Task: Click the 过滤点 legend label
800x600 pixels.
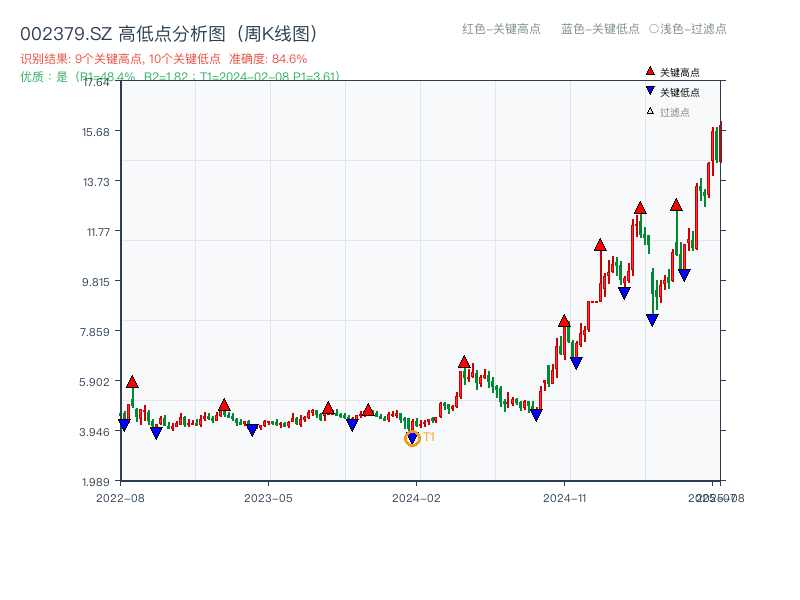Action: coord(674,112)
